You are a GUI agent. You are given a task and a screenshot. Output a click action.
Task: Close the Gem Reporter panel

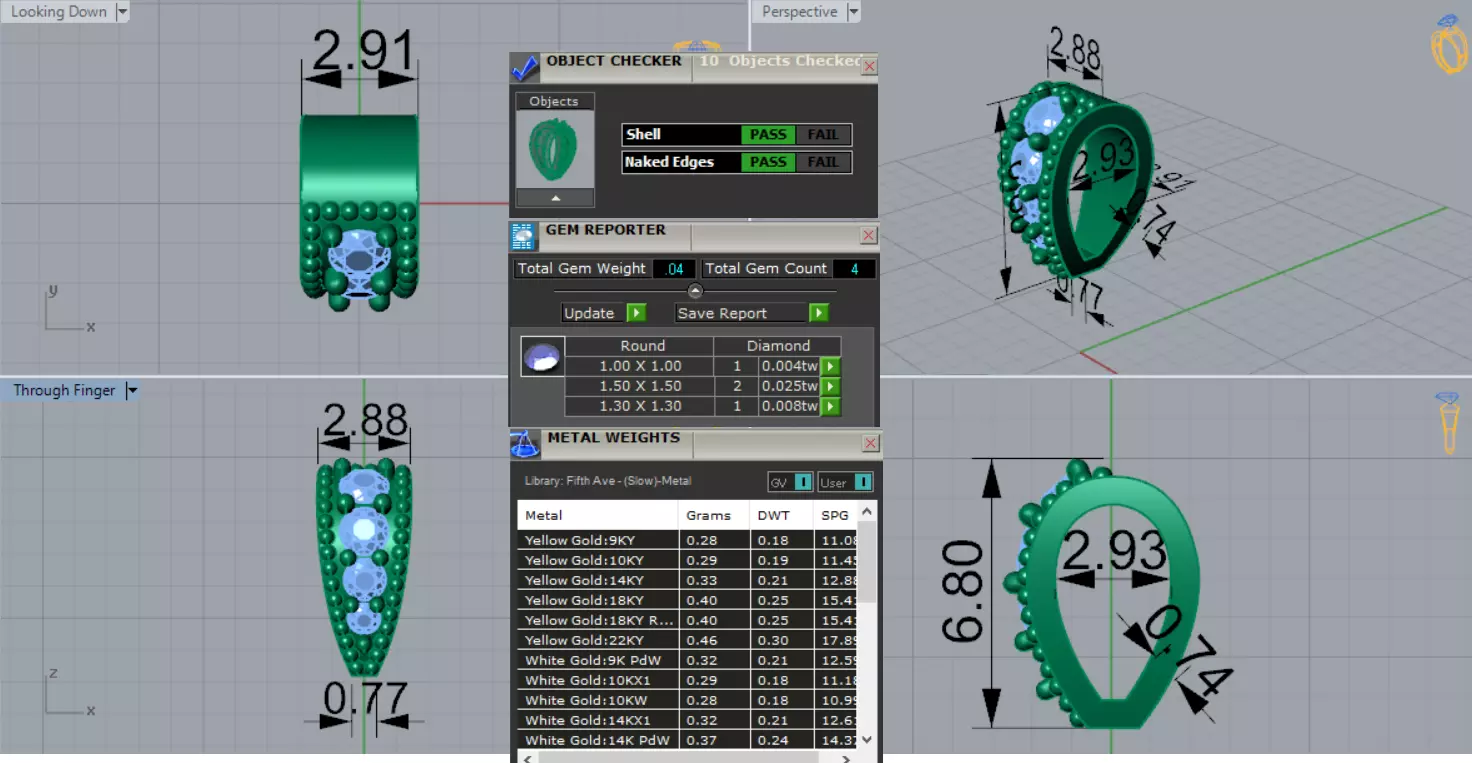click(869, 235)
